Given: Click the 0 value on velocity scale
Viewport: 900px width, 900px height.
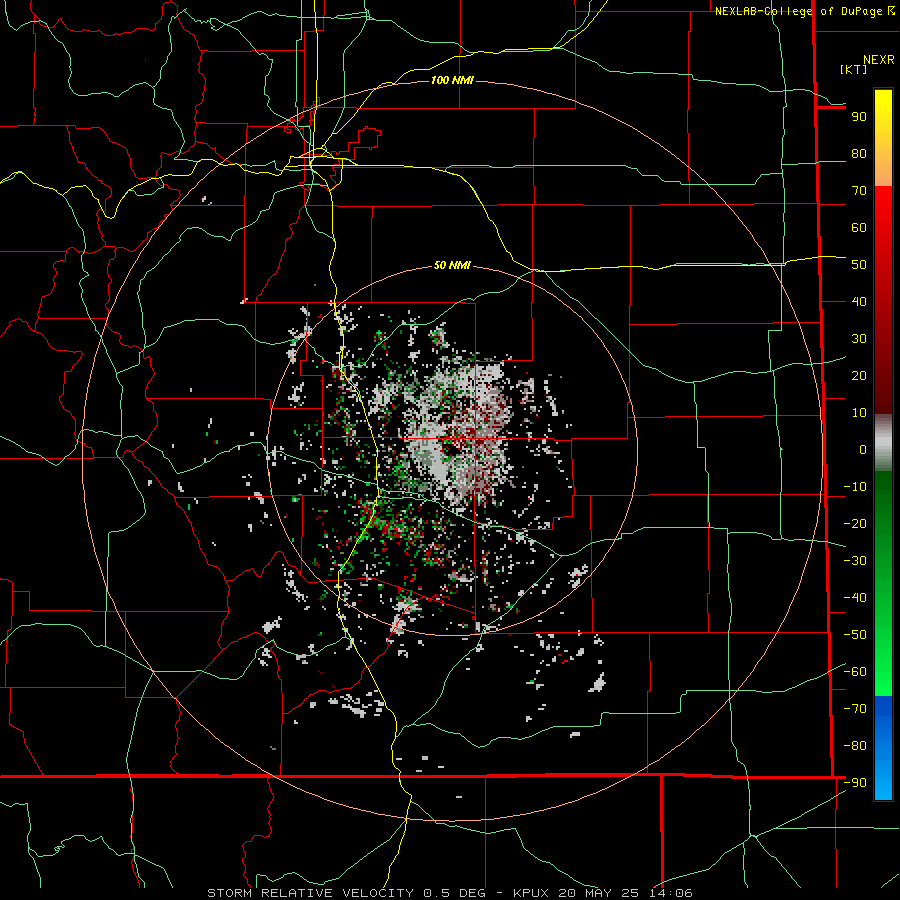Looking at the screenshot, I should [863, 449].
